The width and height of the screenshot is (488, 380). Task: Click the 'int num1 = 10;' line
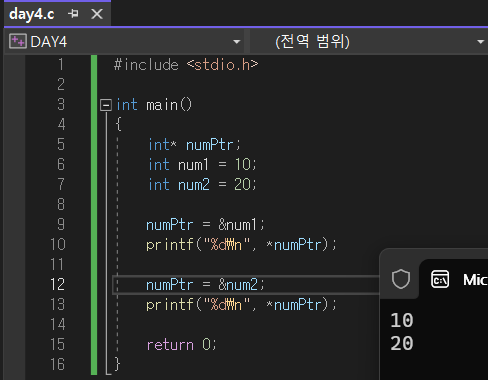(x=202, y=165)
